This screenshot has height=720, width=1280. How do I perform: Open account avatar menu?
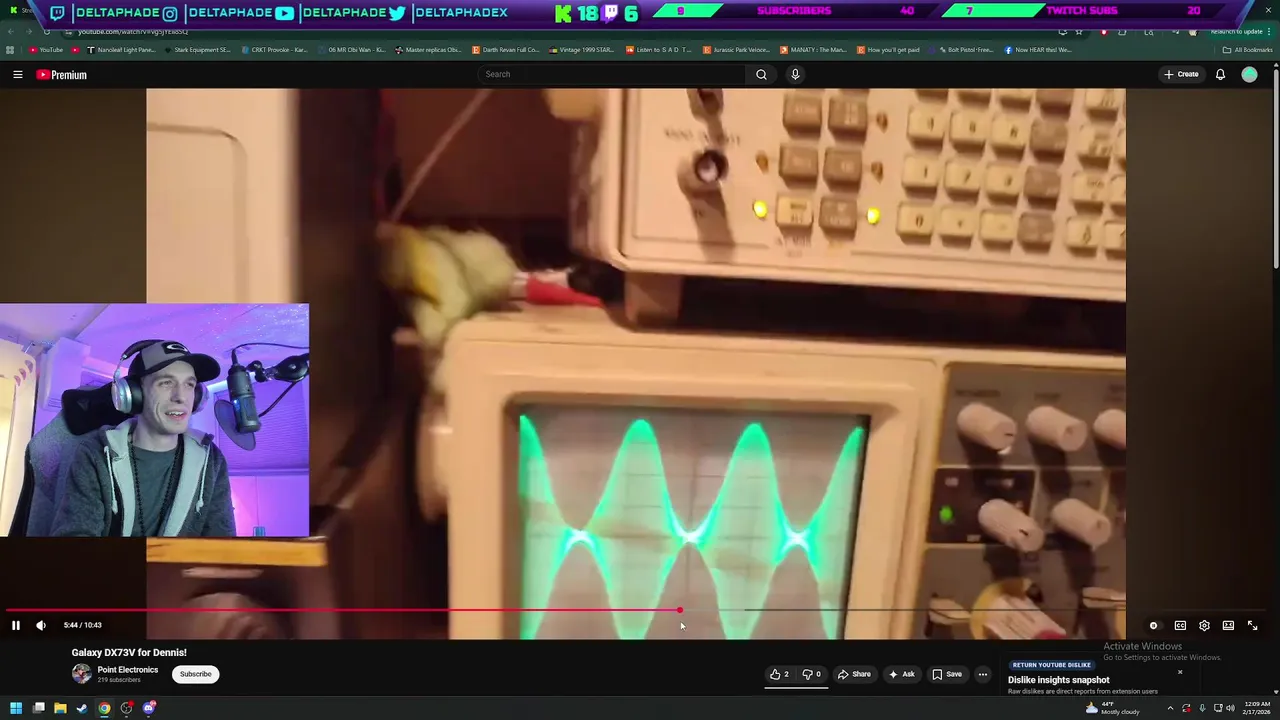coord(1249,74)
